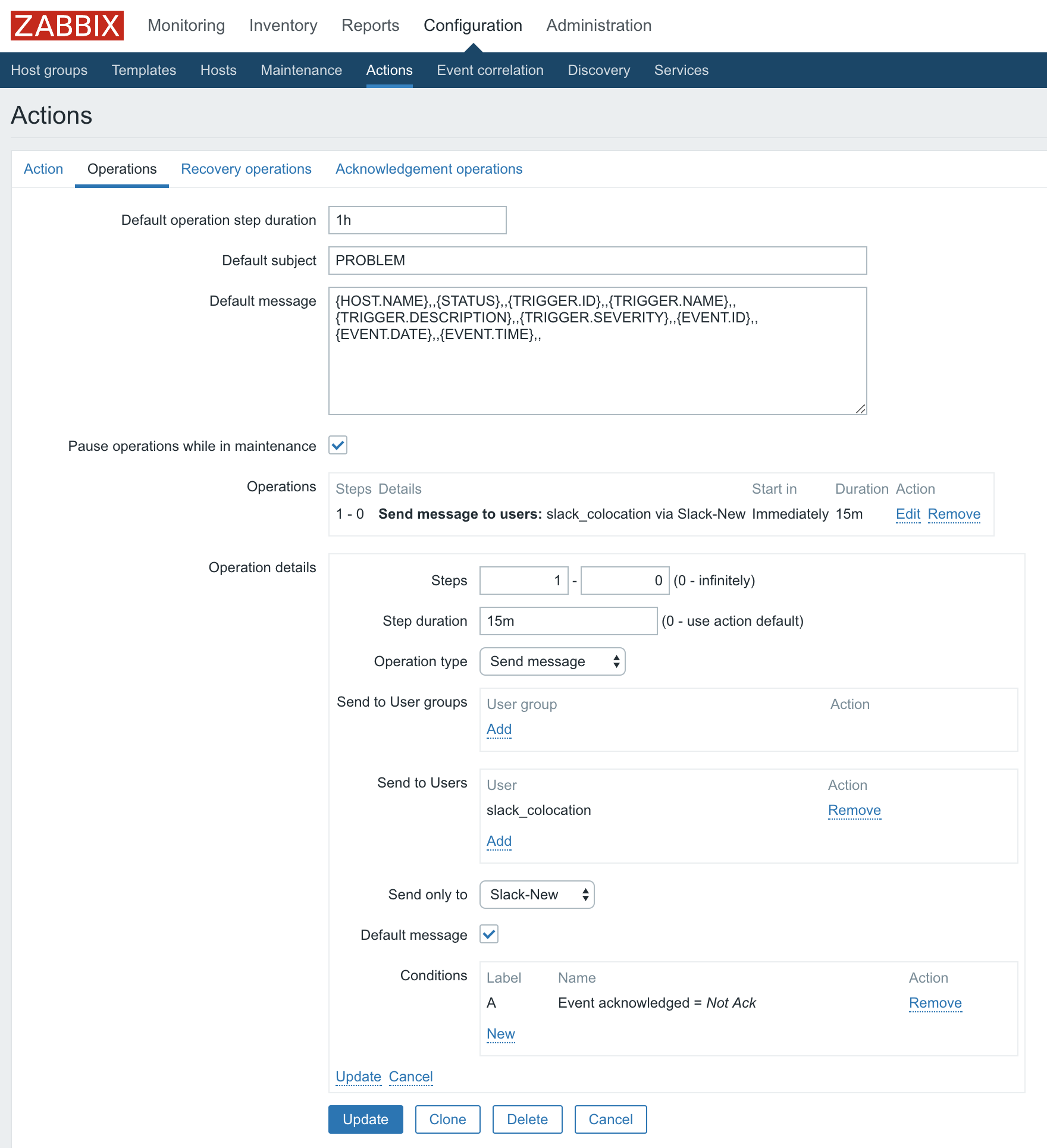Toggle Pause operations while in maintenance checkbox
Viewport: 1047px width, 1148px height.
click(338, 445)
